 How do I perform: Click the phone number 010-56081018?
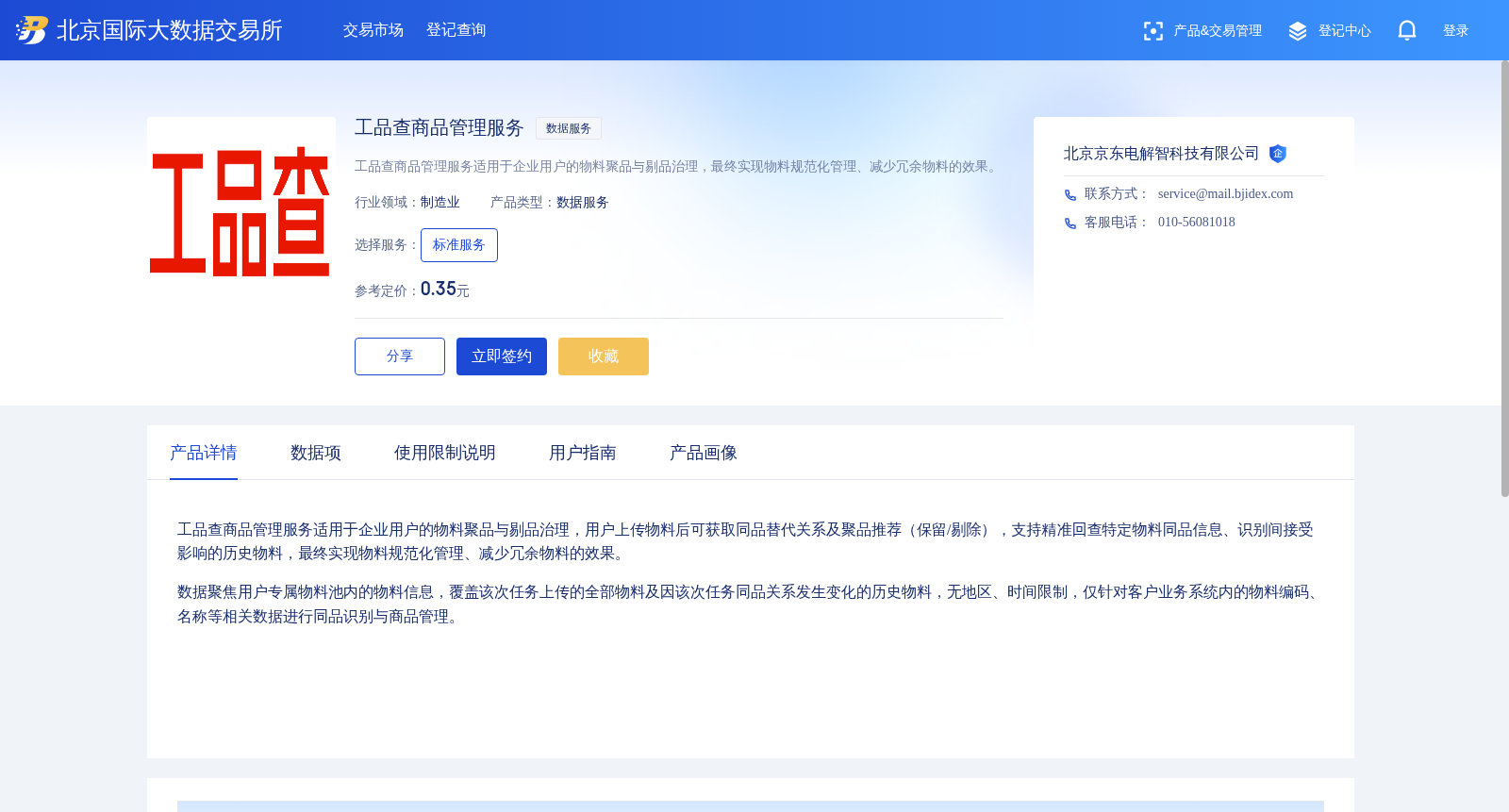coord(1197,223)
